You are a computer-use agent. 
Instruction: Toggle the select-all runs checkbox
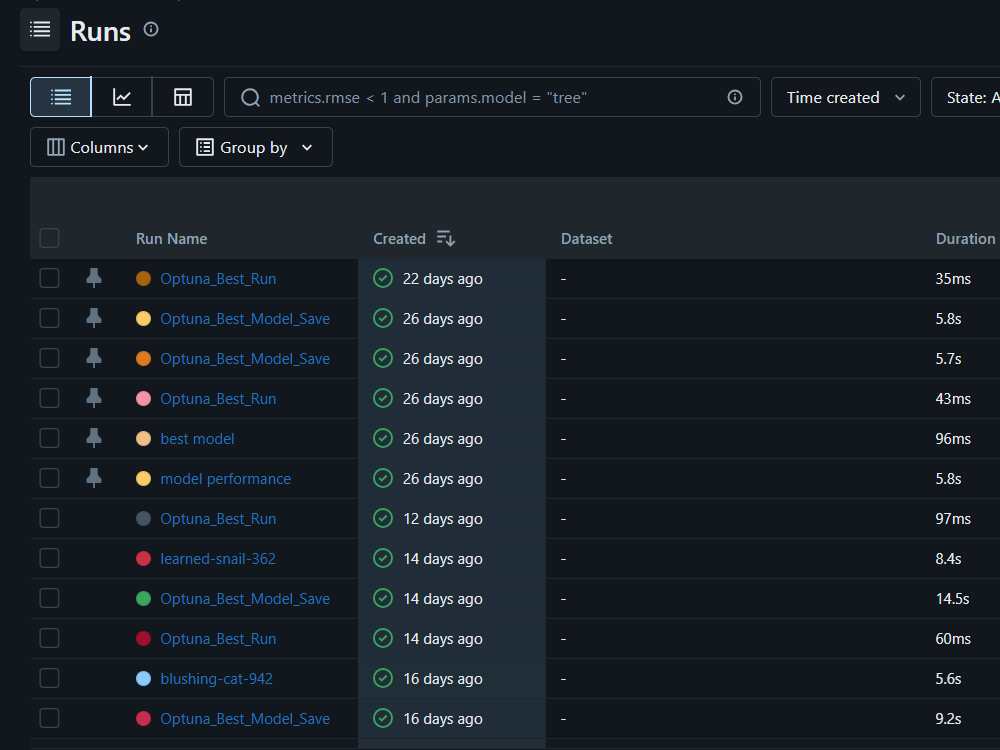(x=49, y=238)
